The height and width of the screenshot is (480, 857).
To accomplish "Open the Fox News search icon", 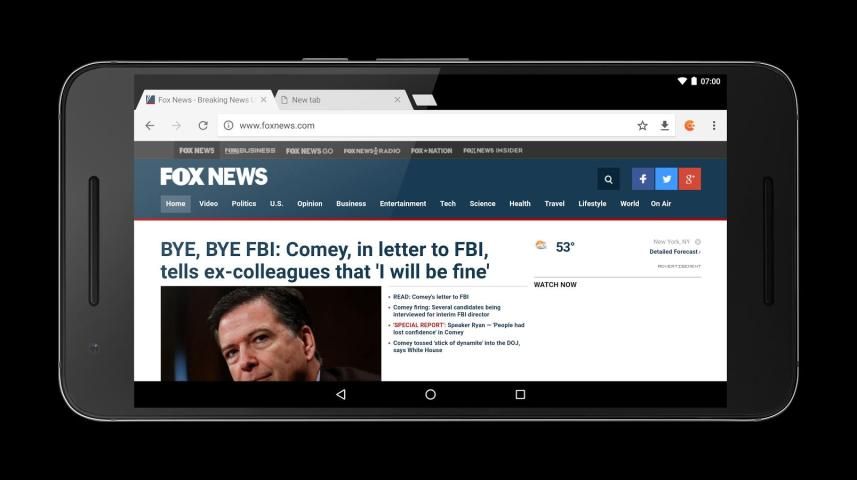I will [608, 179].
